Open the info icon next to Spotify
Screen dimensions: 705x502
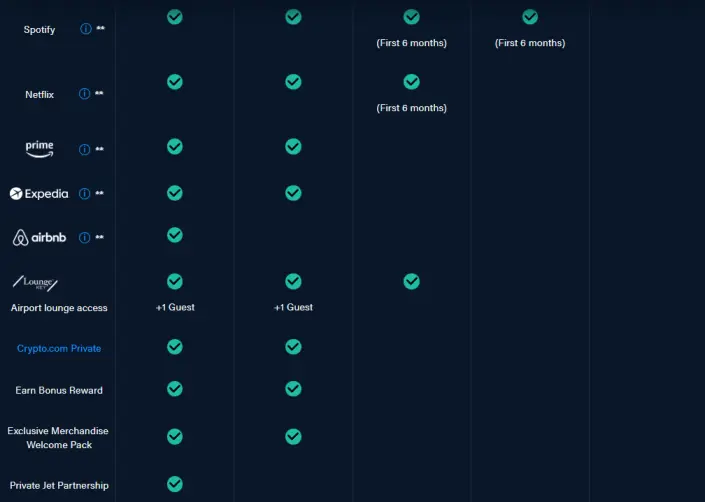pos(85,29)
